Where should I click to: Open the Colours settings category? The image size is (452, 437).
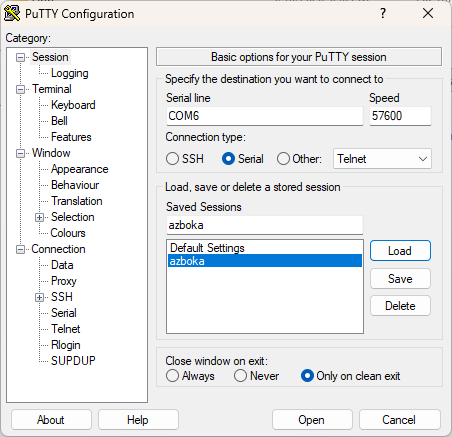click(68, 233)
